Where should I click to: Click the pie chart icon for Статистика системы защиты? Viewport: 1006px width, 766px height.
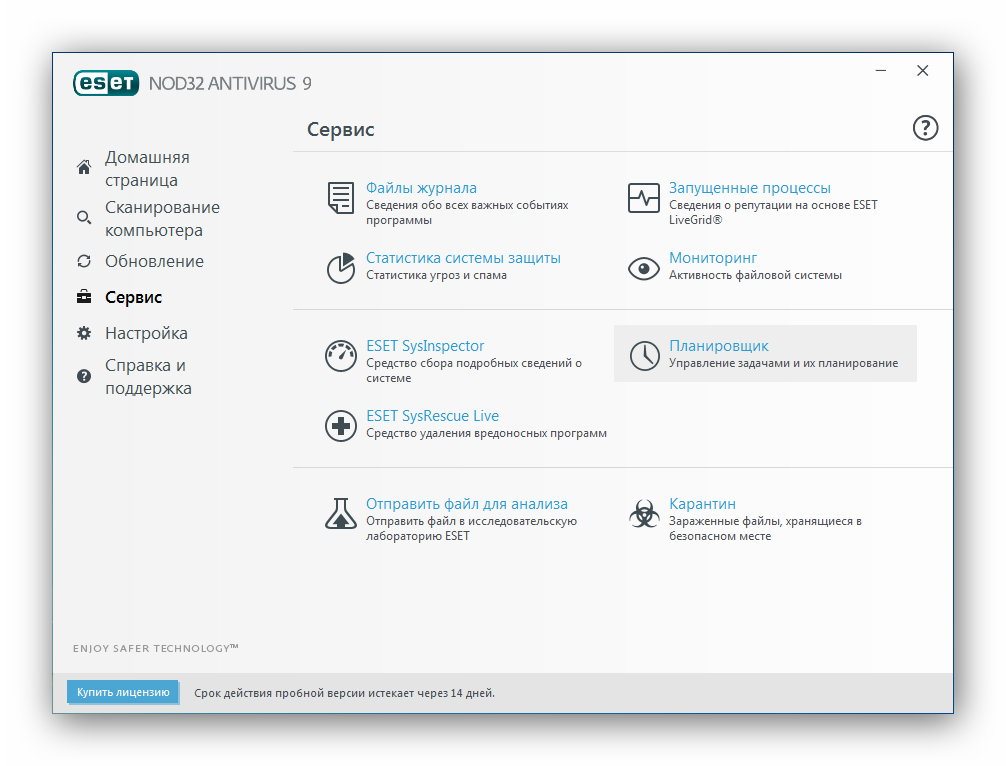point(341,268)
